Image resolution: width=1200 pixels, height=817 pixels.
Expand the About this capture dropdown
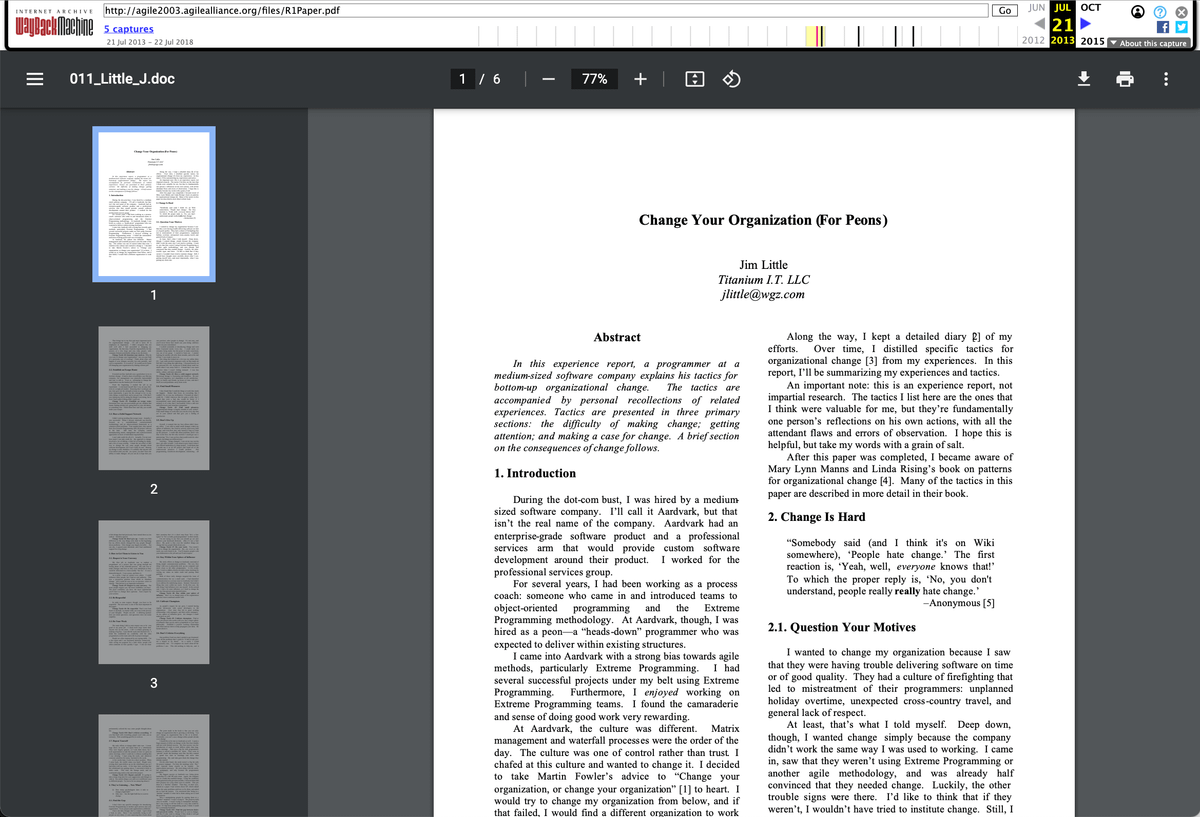1148,43
